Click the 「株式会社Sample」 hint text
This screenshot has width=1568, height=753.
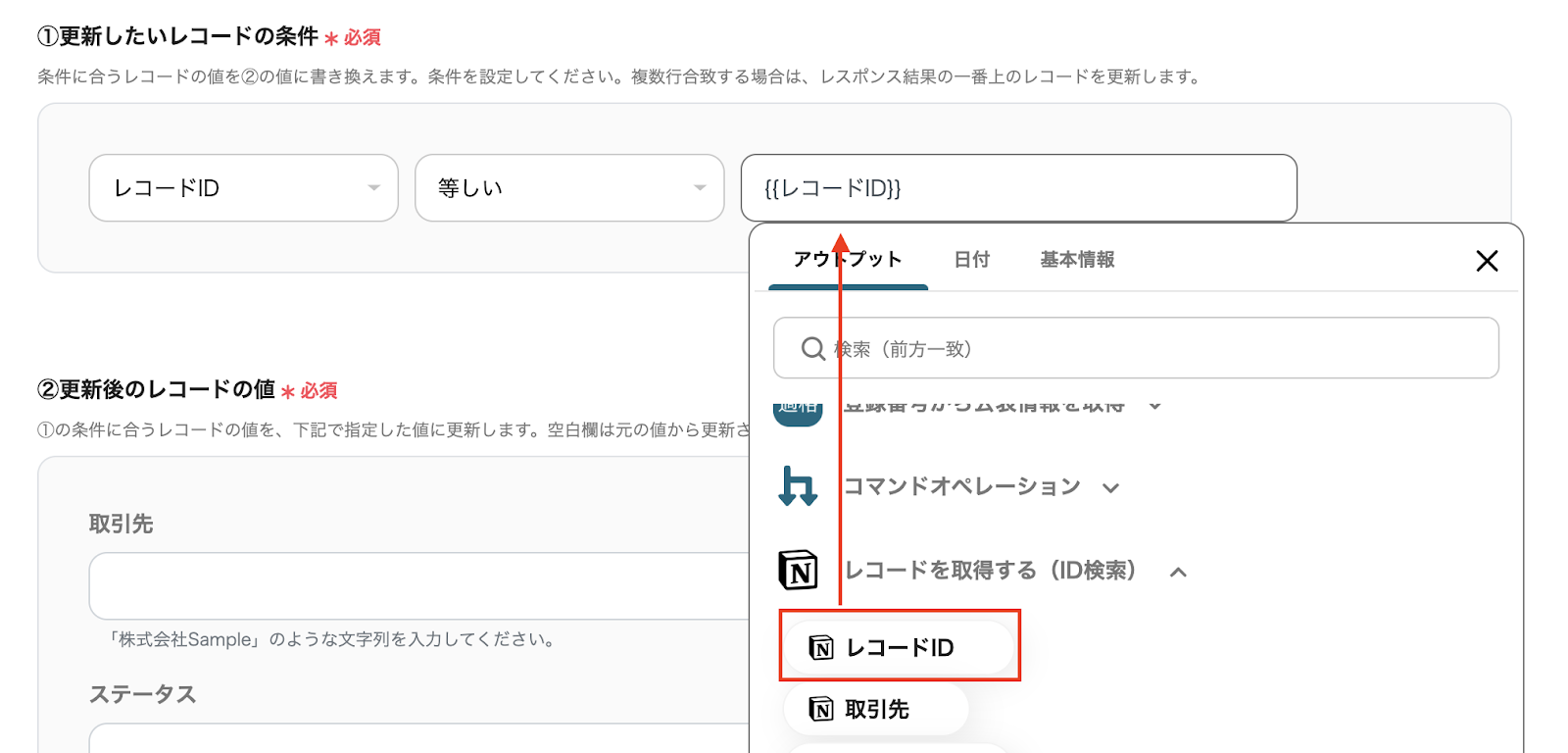point(334,639)
